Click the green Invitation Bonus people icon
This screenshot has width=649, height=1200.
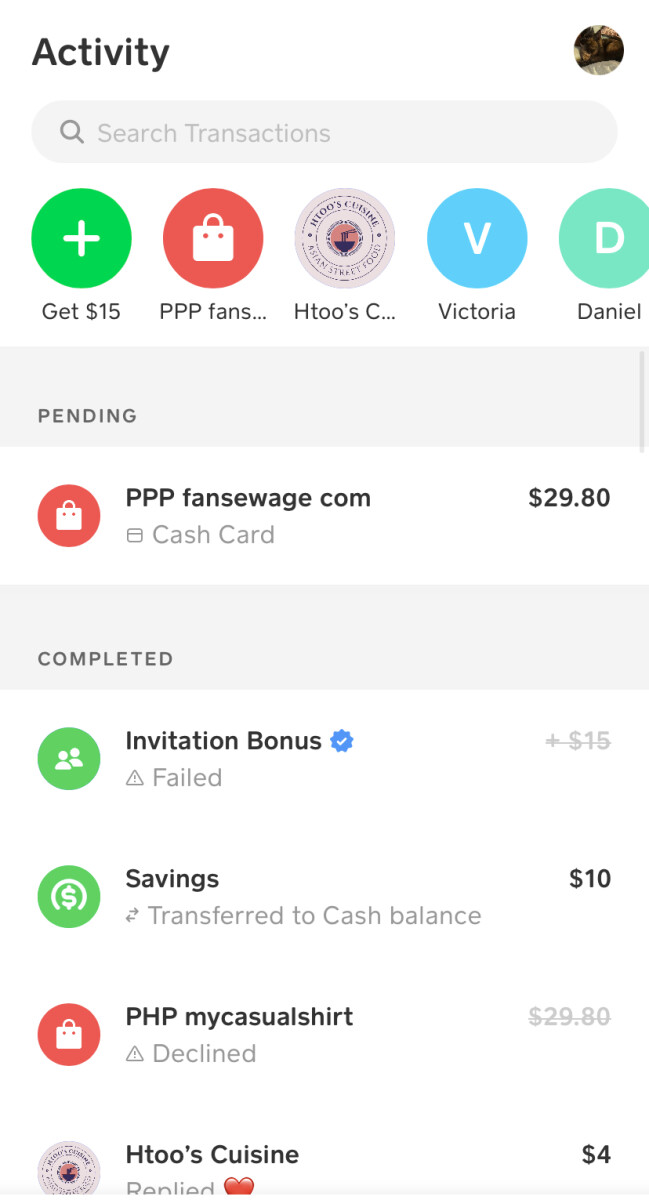[x=69, y=759]
